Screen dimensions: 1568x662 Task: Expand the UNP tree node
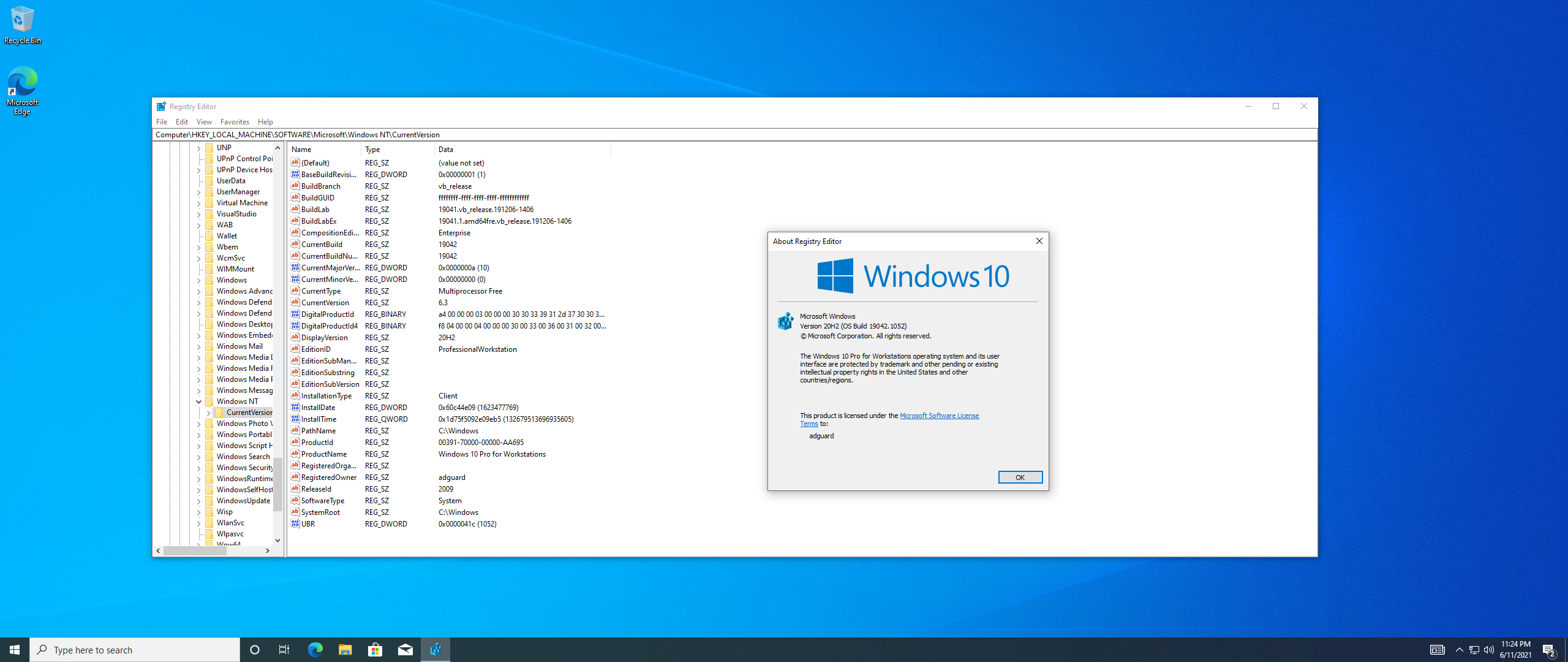[x=199, y=148]
